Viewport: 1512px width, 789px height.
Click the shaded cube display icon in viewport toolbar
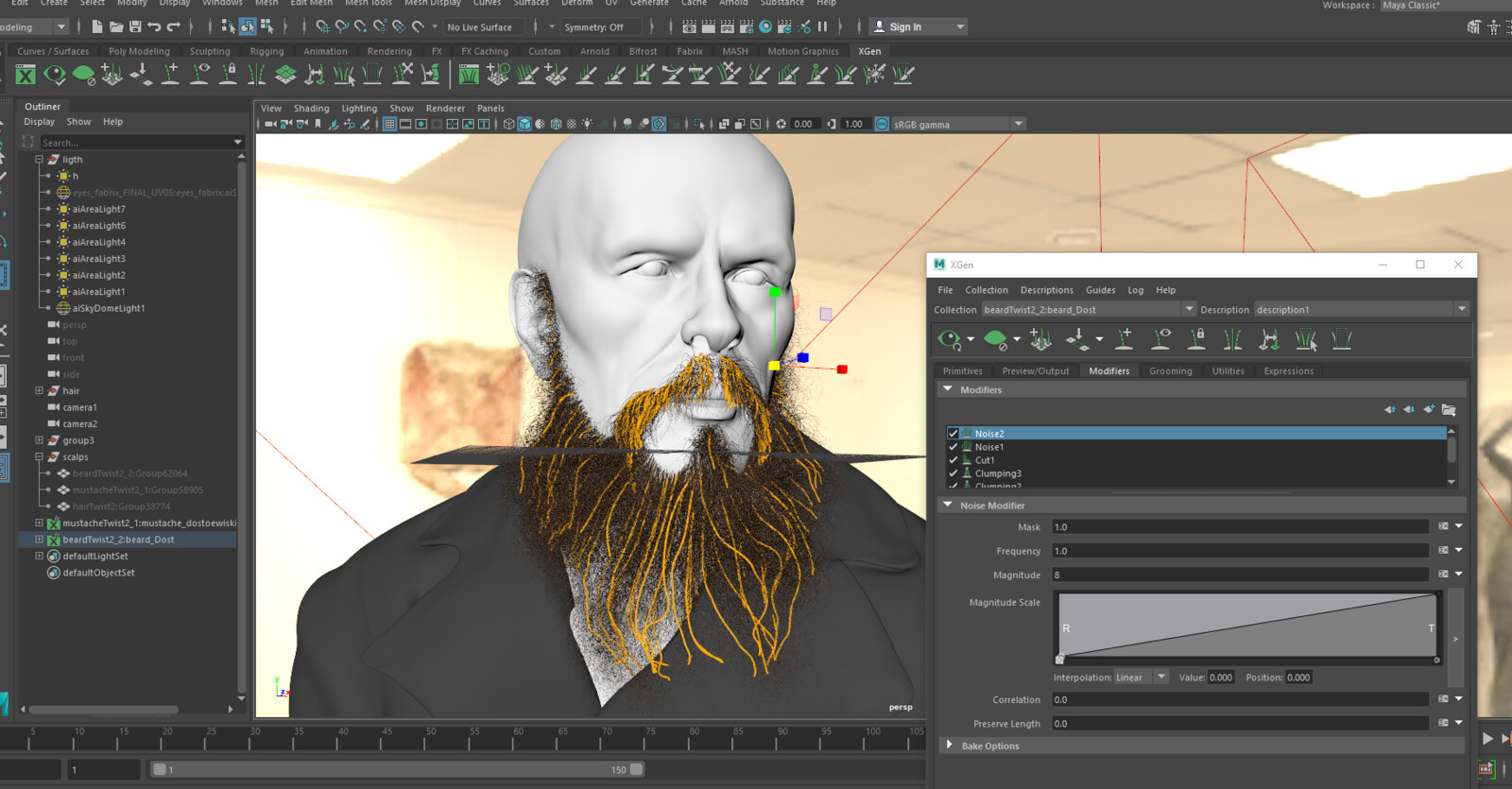[524, 124]
